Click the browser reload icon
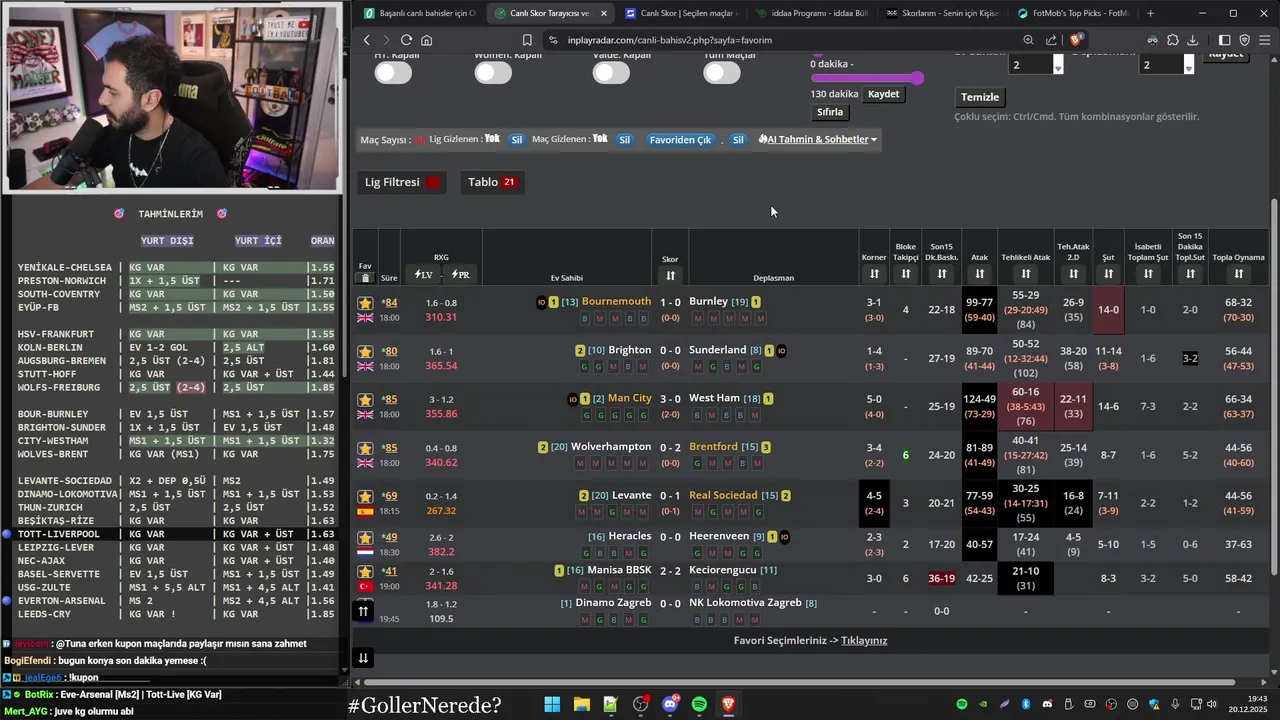The image size is (1280, 720). pyautogui.click(x=406, y=40)
